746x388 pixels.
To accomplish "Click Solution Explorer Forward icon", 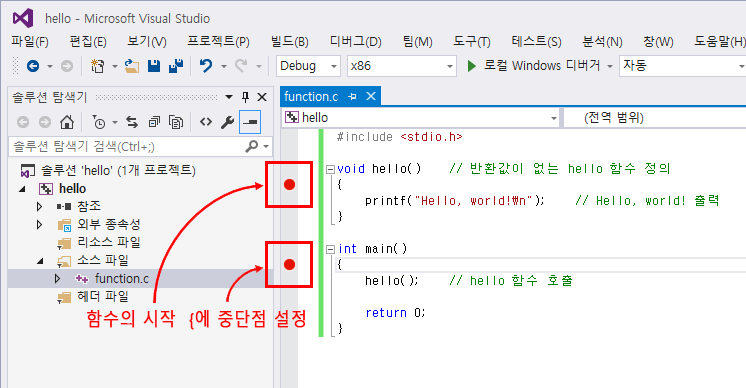I will (x=45, y=122).
